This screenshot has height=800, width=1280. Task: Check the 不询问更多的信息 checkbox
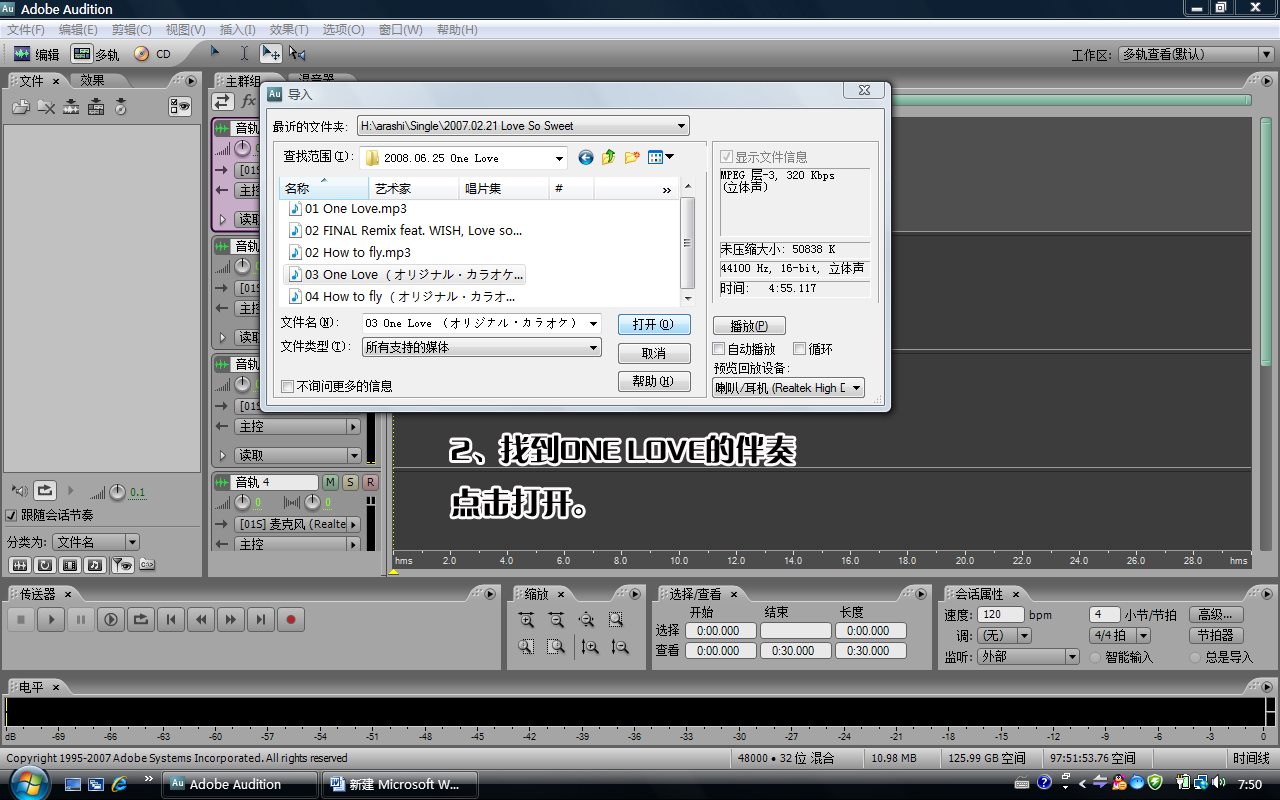[287, 386]
